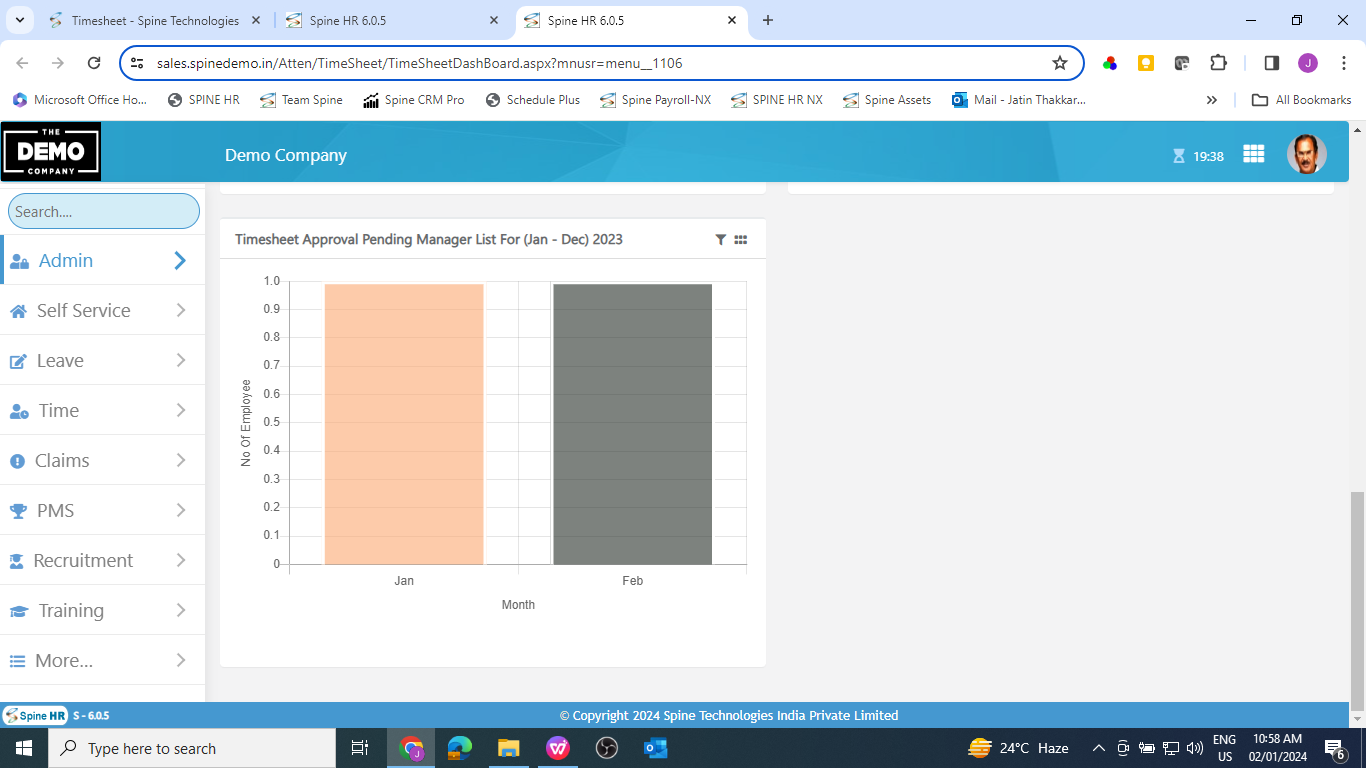1366x768 pixels.
Task: Open All Bookmarks folder
Action: 1302,100
